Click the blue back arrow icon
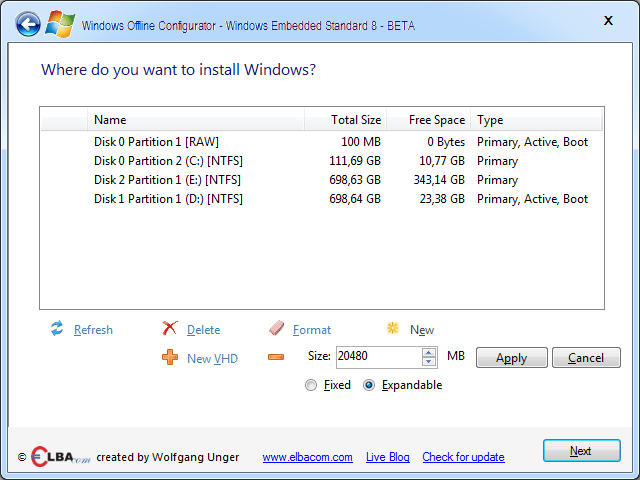This screenshot has width=640, height=480. tap(28, 24)
